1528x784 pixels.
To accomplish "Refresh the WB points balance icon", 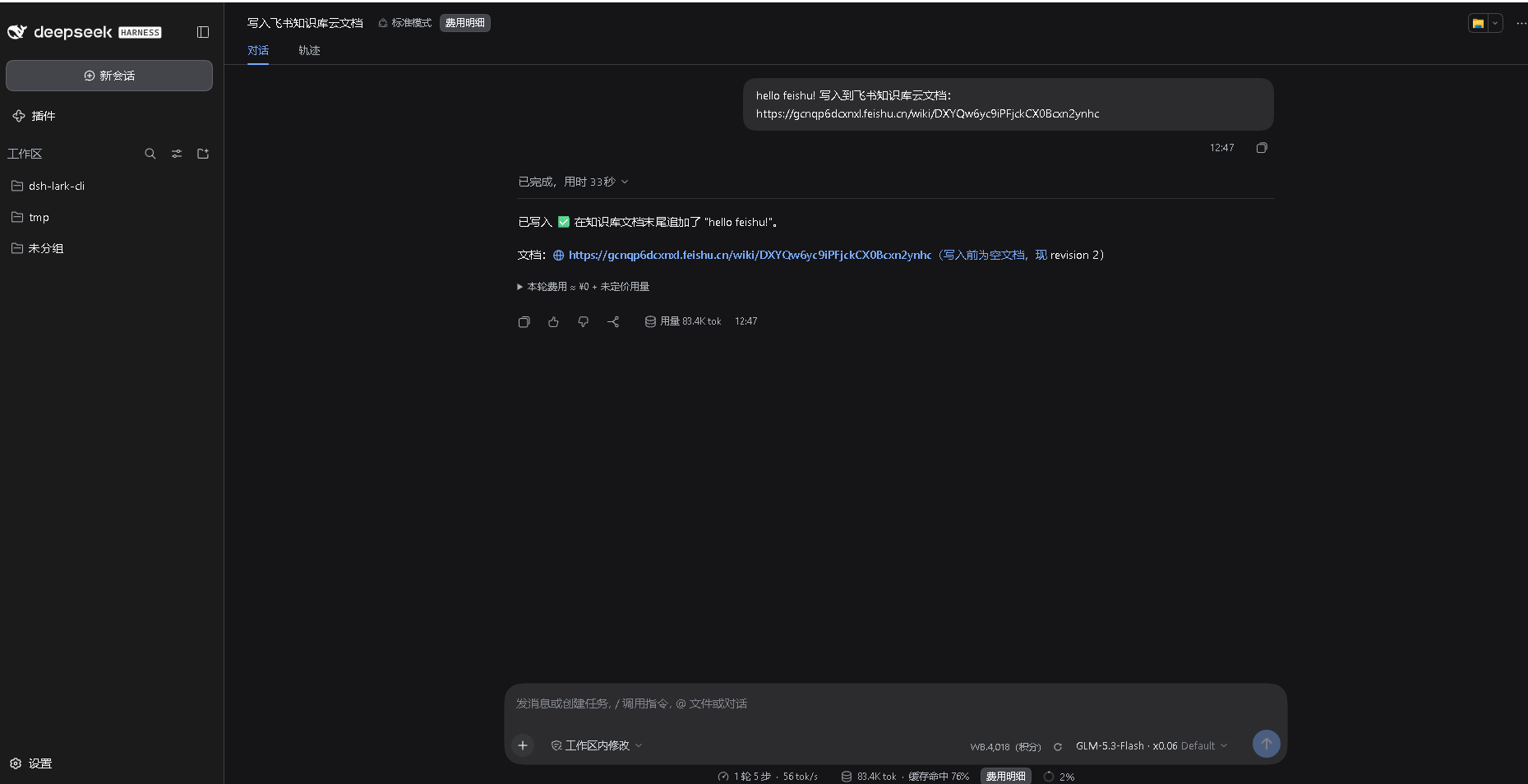I will click(1058, 747).
